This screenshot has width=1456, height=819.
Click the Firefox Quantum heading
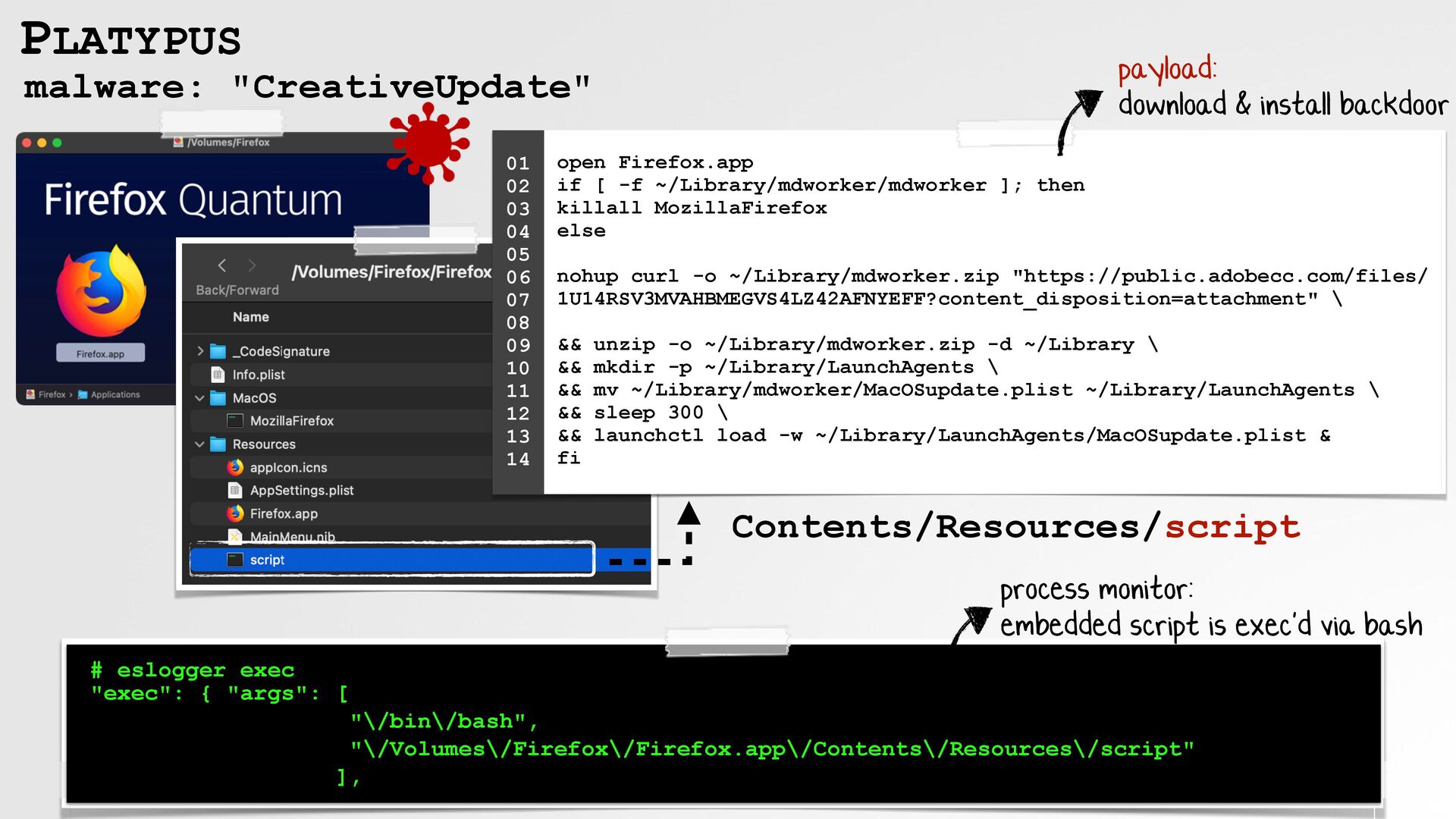tap(193, 200)
